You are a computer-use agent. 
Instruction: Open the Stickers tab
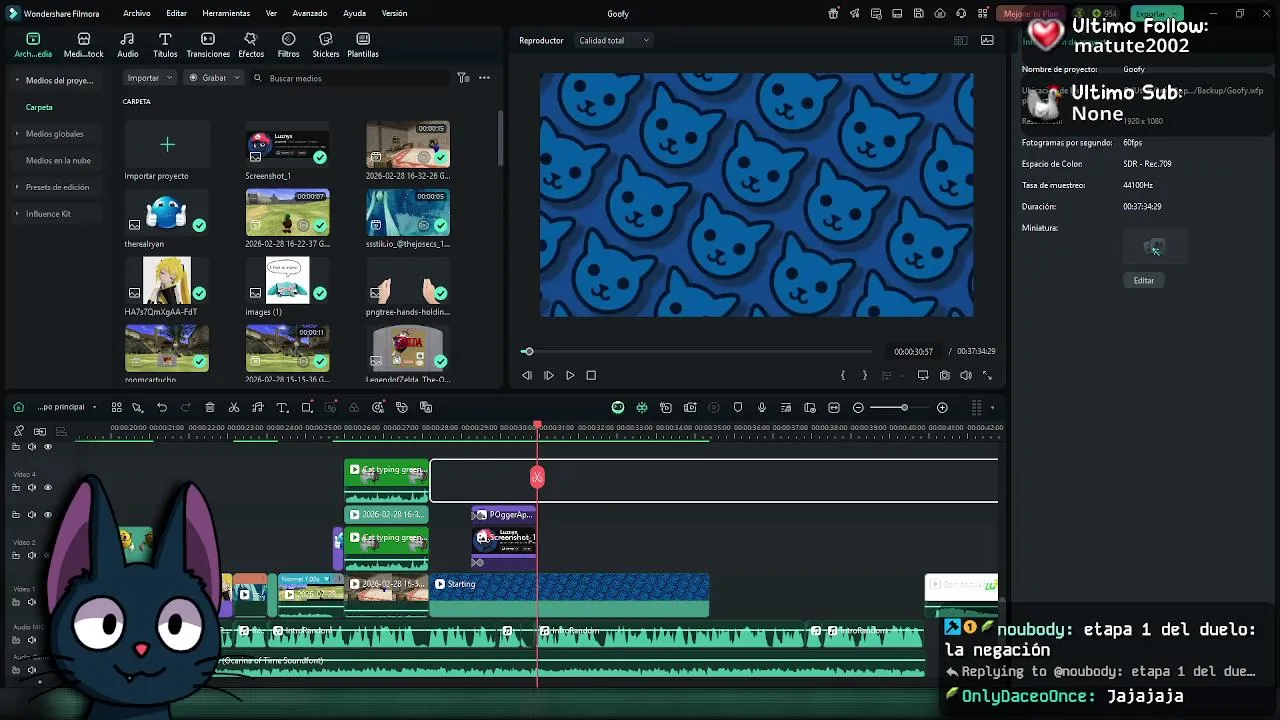pos(325,45)
